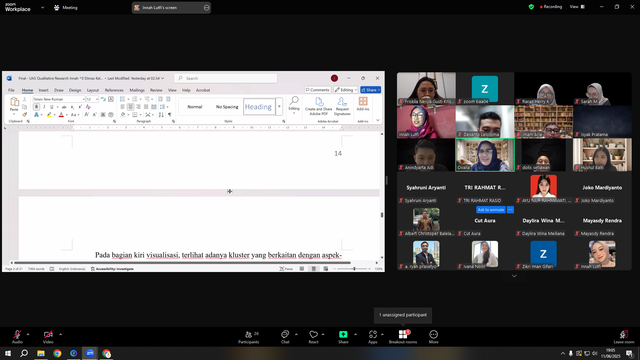Apply the Heading style

tap(258, 107)
